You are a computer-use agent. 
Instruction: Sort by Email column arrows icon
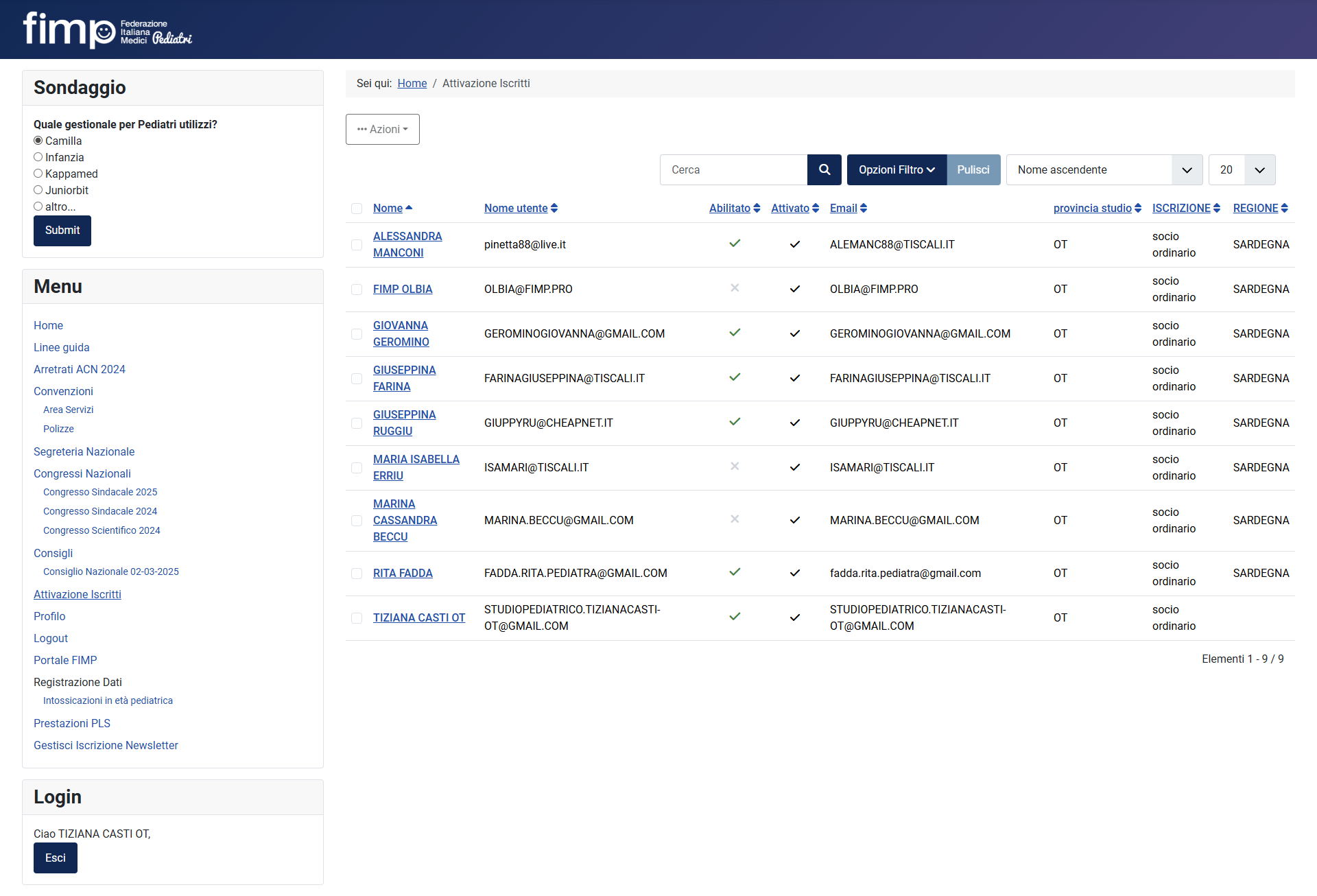coord(864,208)
